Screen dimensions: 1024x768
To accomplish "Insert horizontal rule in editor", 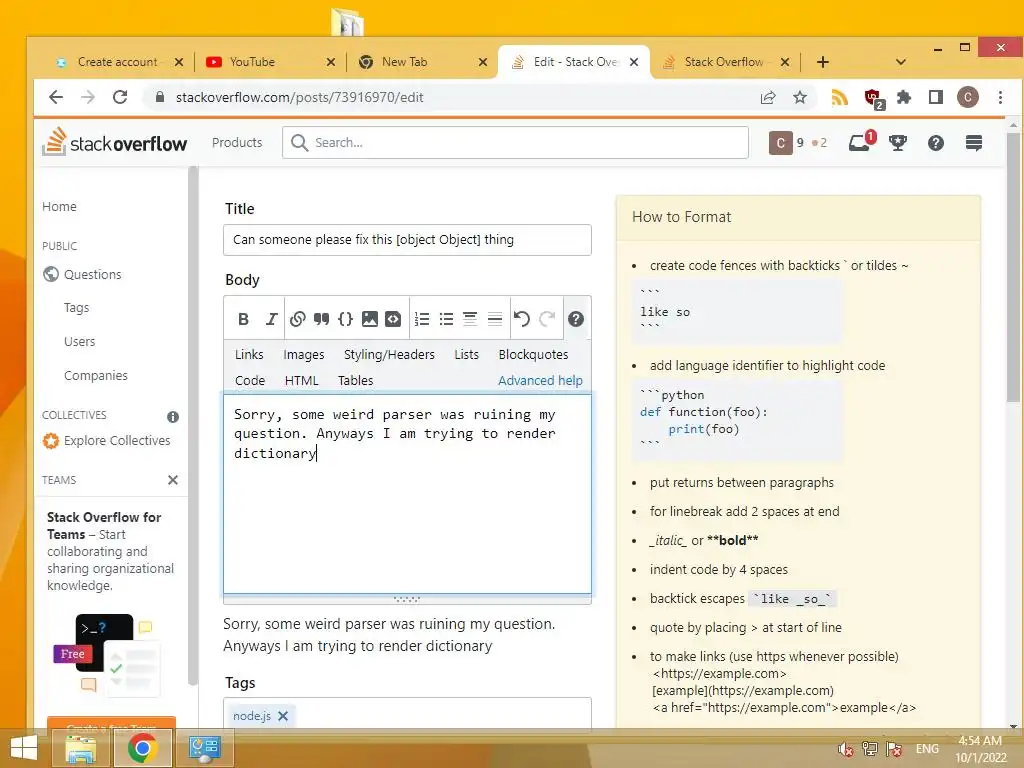I will [495, 319].
